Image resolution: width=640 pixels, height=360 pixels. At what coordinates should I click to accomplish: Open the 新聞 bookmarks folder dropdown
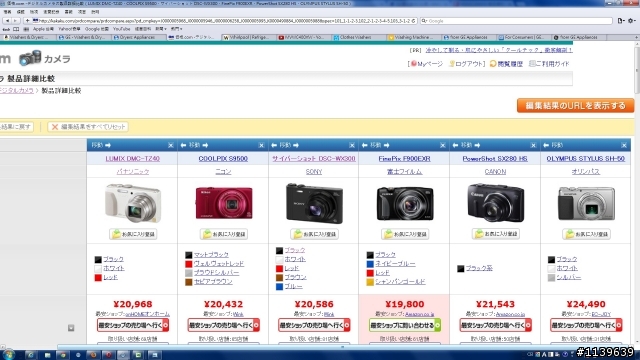pyautogui.click(x=161, y=29)
